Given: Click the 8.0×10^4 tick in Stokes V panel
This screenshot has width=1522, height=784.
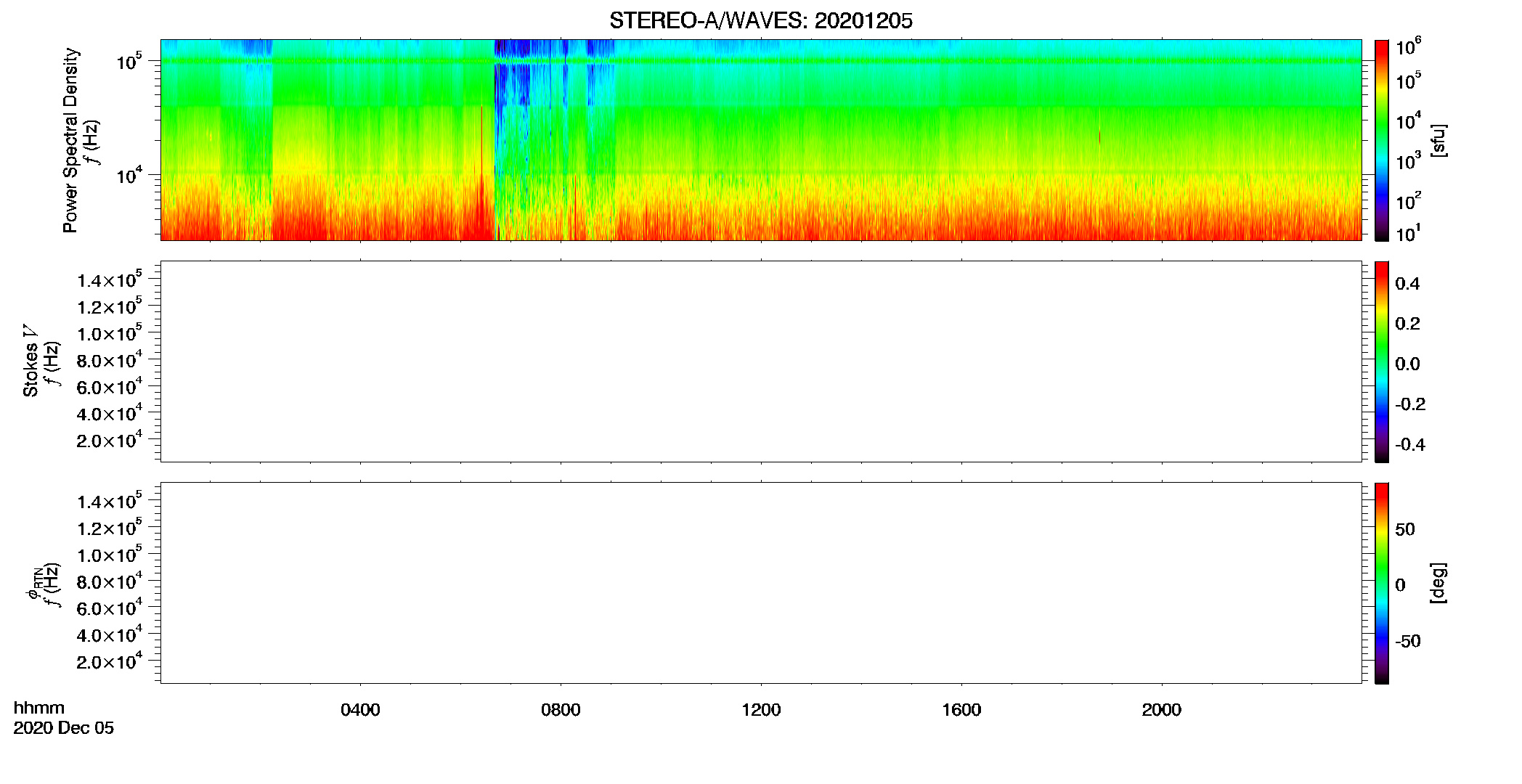Looking at the screenshot, I should coord(110,359).
